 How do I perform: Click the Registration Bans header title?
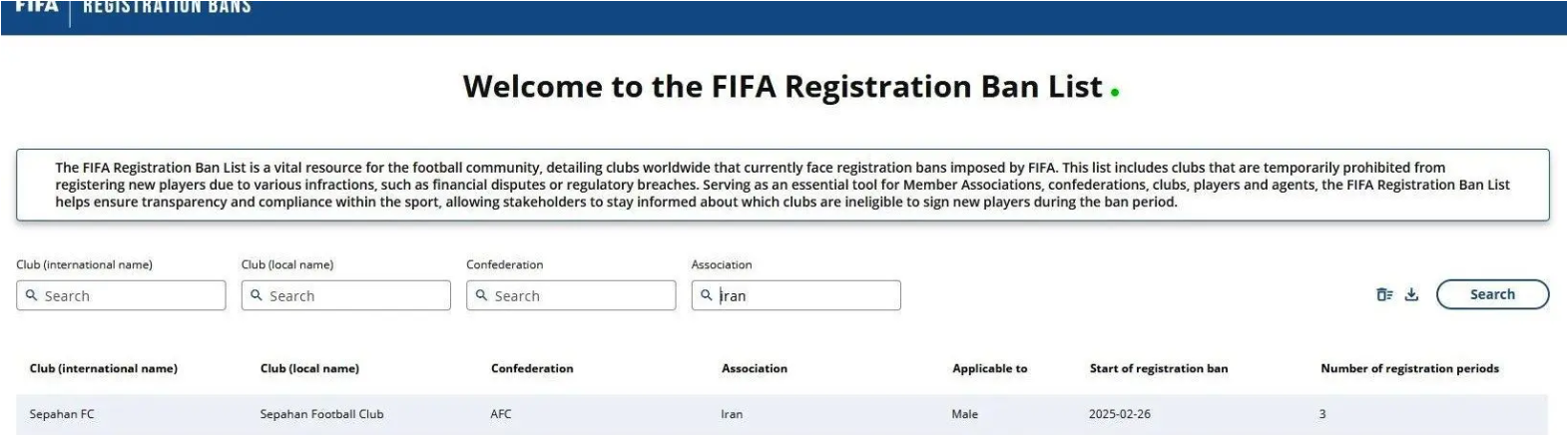(x=167, y=8)
